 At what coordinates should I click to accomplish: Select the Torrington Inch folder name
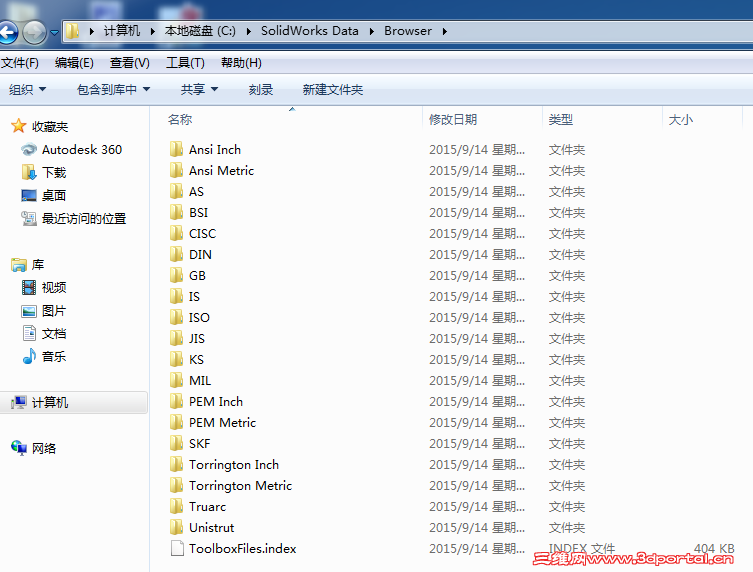click(234, 465)
